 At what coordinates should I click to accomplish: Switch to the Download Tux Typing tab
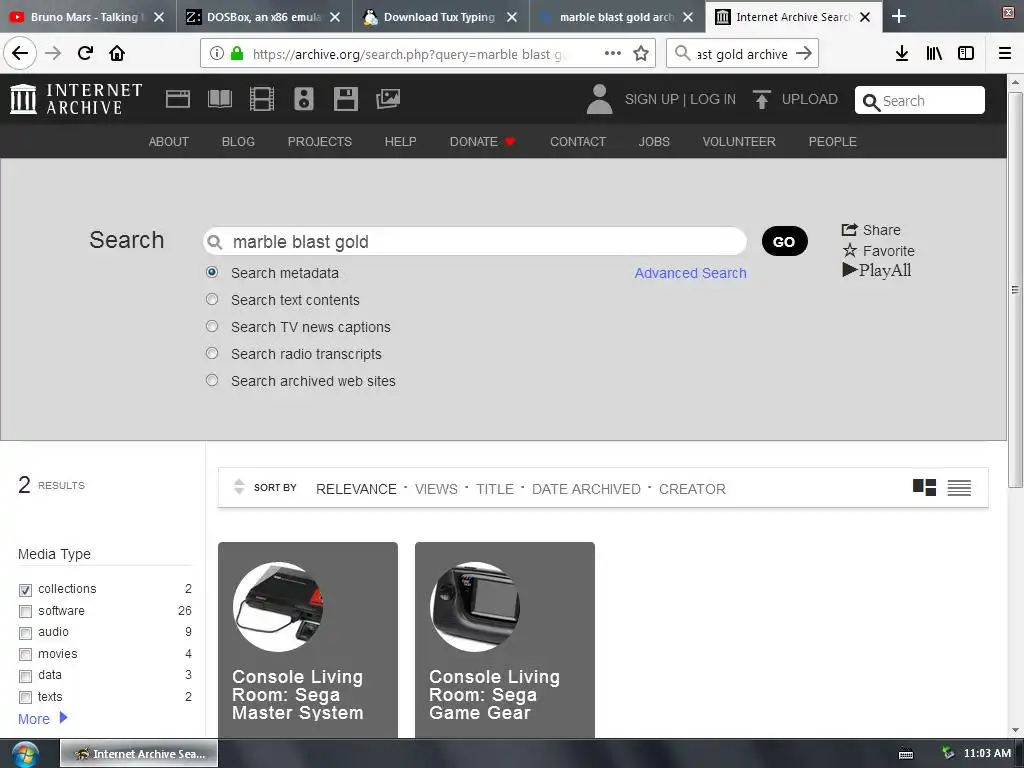point(440,17)
